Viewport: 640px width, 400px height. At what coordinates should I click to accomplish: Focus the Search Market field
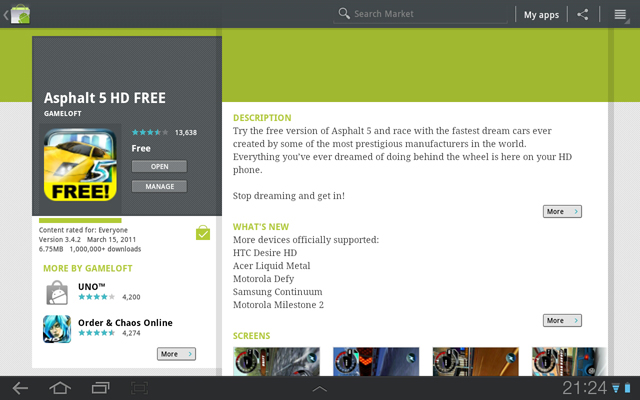pos(420,14)
